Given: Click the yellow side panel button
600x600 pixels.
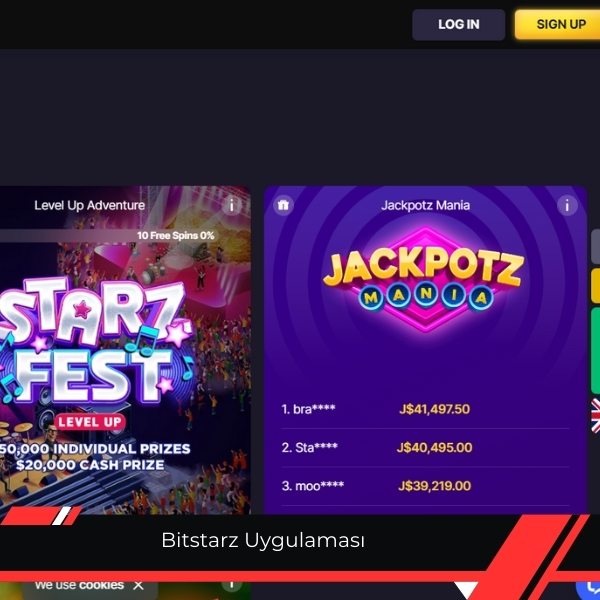Looking at the screenshot, I should (x=595, y=286).
